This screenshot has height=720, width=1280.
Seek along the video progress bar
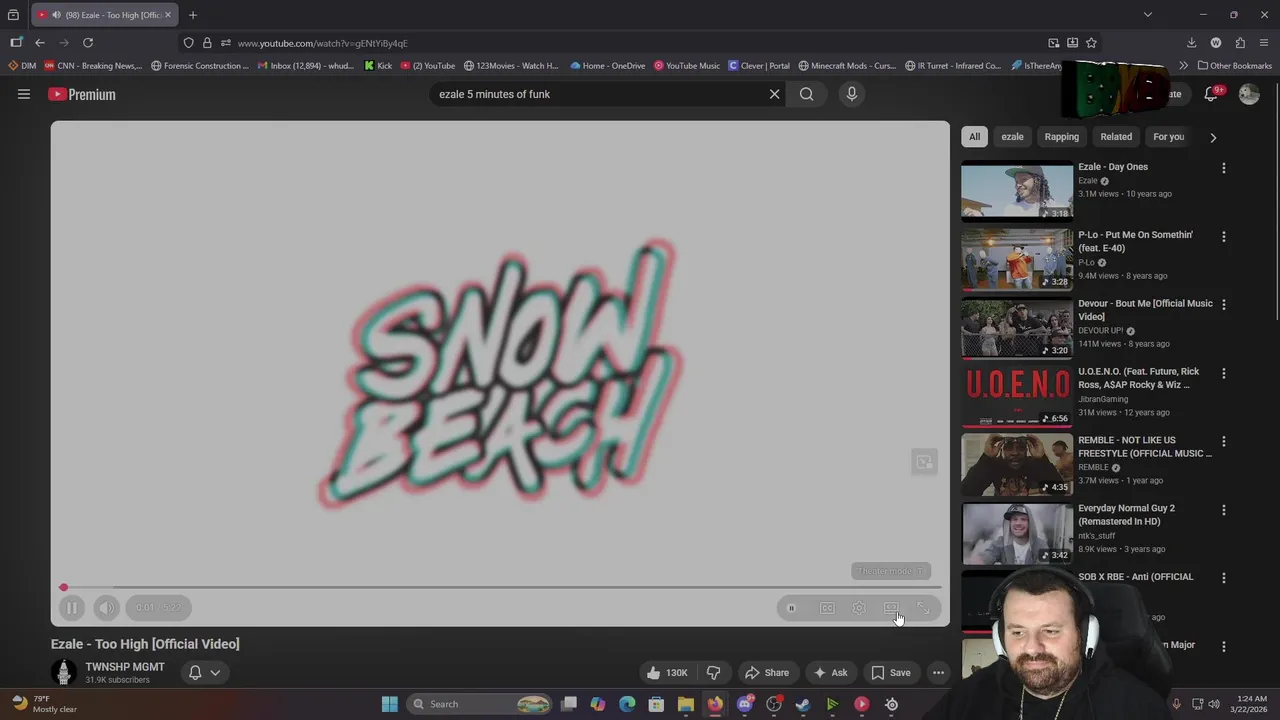click(500, 588)
